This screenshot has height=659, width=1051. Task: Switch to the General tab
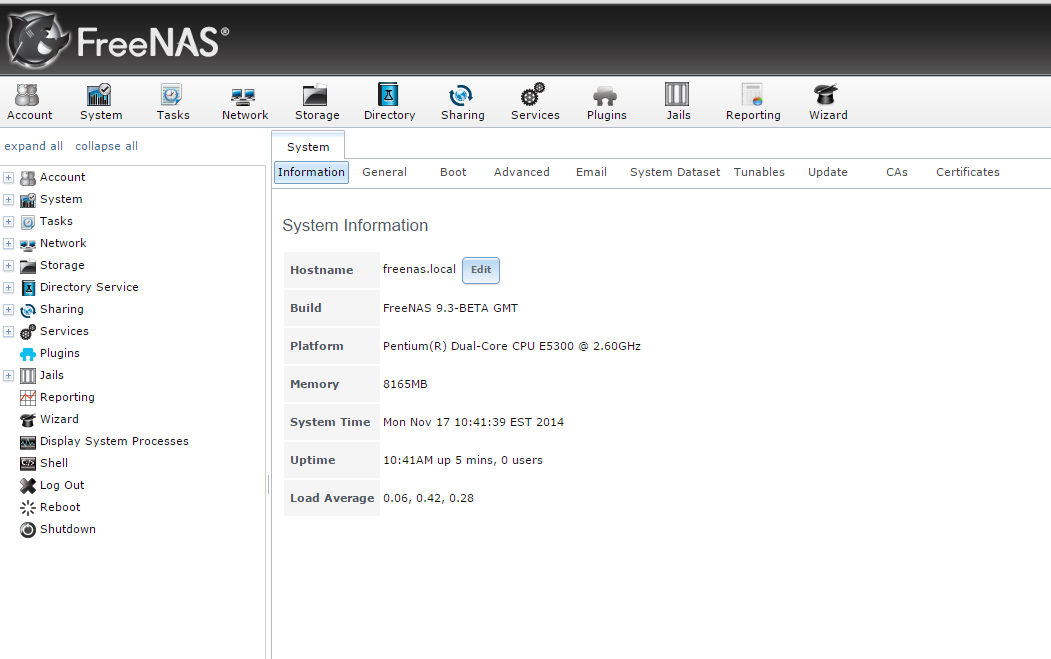pyautogui.click(x=384, y=172)
